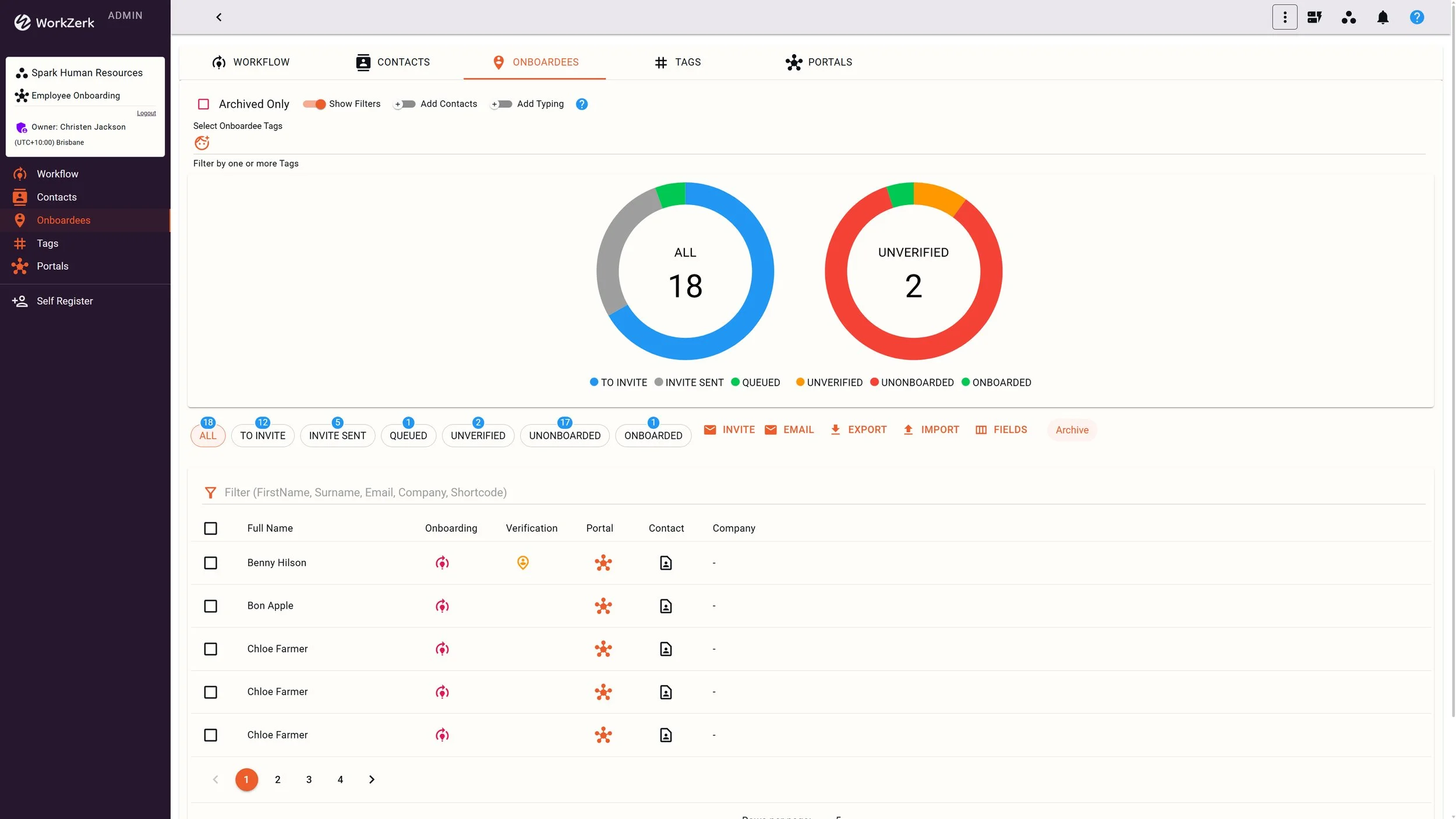Open the Portals tab
The height and width of the screenshot is (819, 1456).
click(818, 62)
